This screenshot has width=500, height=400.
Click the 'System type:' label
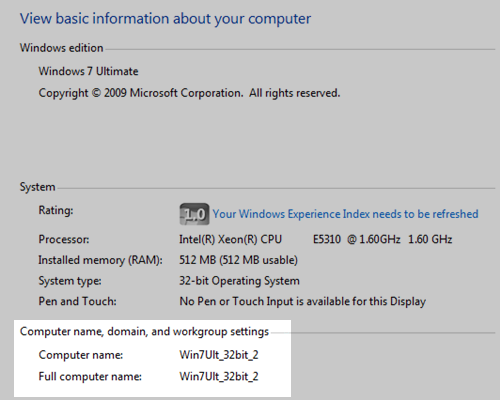(70, 281)
